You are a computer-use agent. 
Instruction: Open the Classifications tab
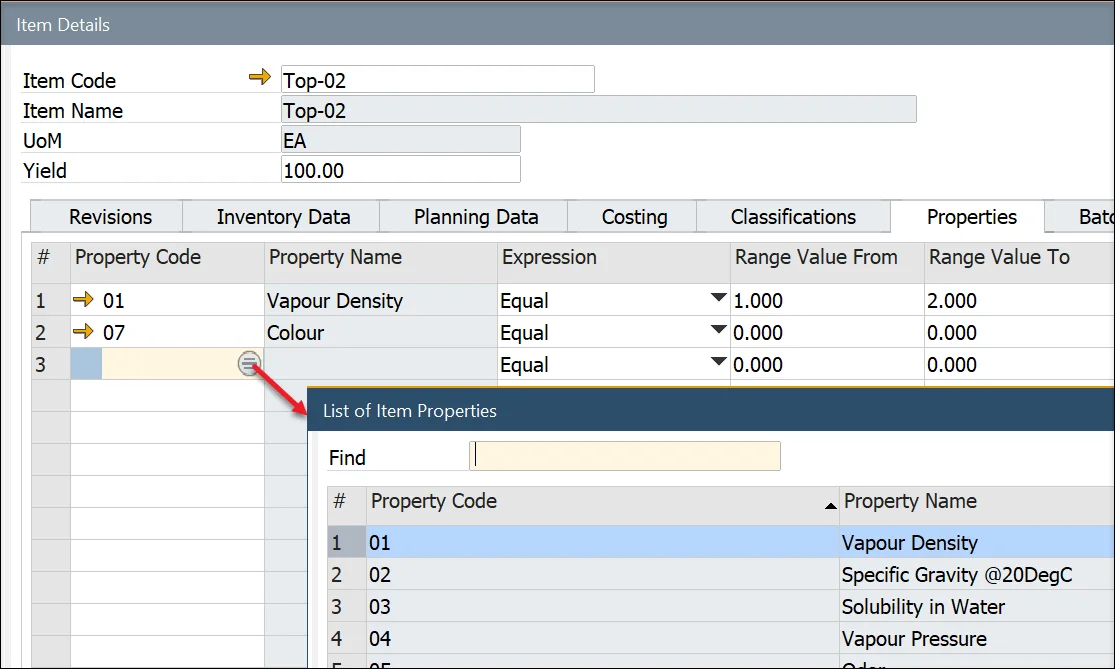[x=793, y=217]
